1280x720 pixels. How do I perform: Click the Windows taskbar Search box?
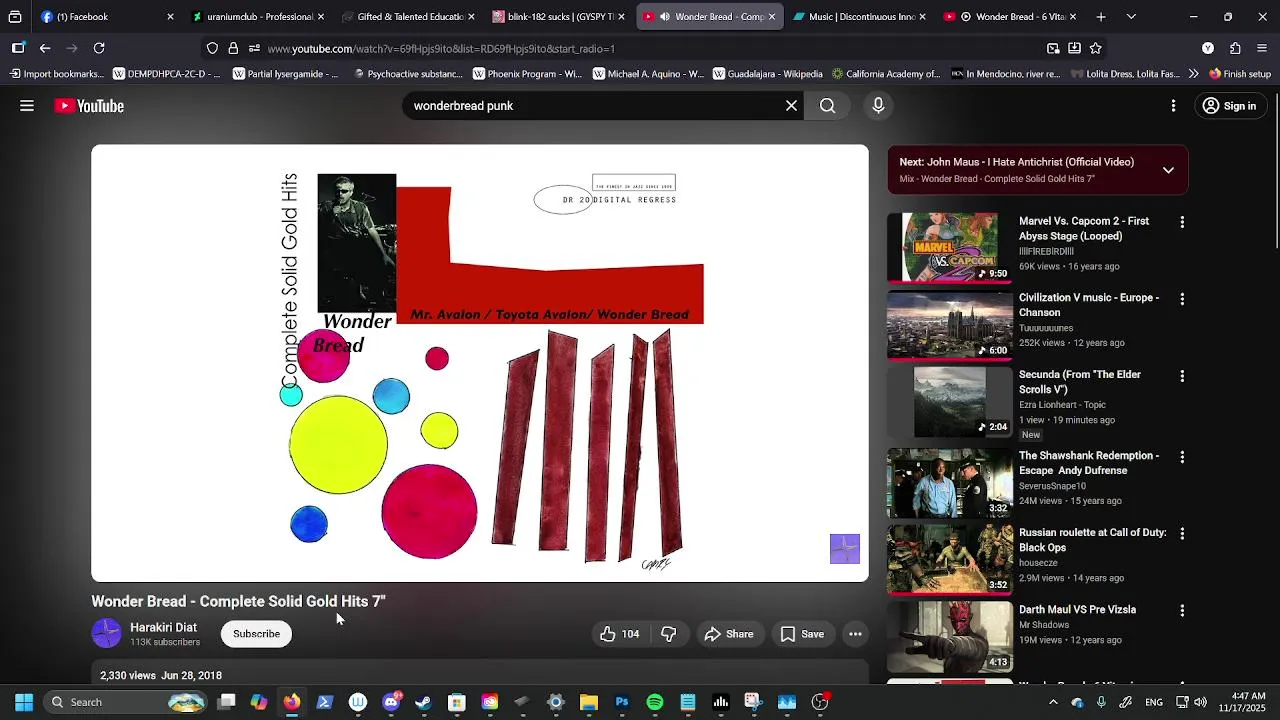127,702
